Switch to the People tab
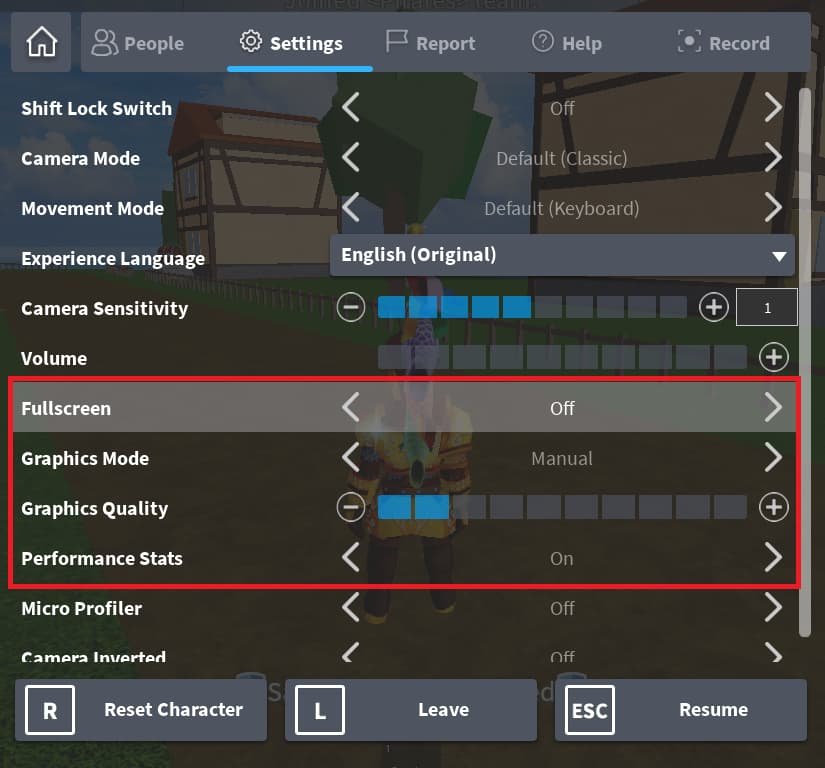 [x=138, y=43]
